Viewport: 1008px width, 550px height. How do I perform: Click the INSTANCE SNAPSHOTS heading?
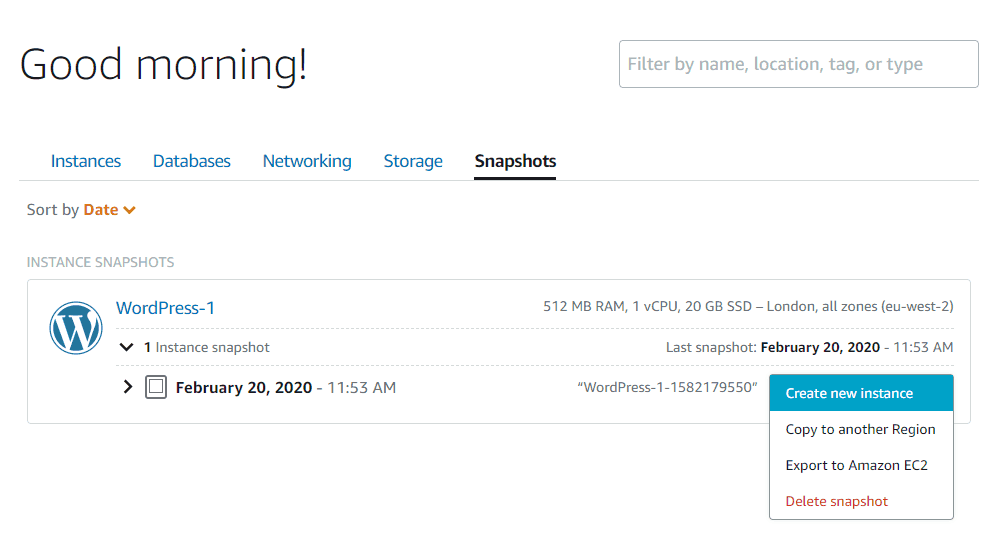pyautogui.click(x=100, y=262)
